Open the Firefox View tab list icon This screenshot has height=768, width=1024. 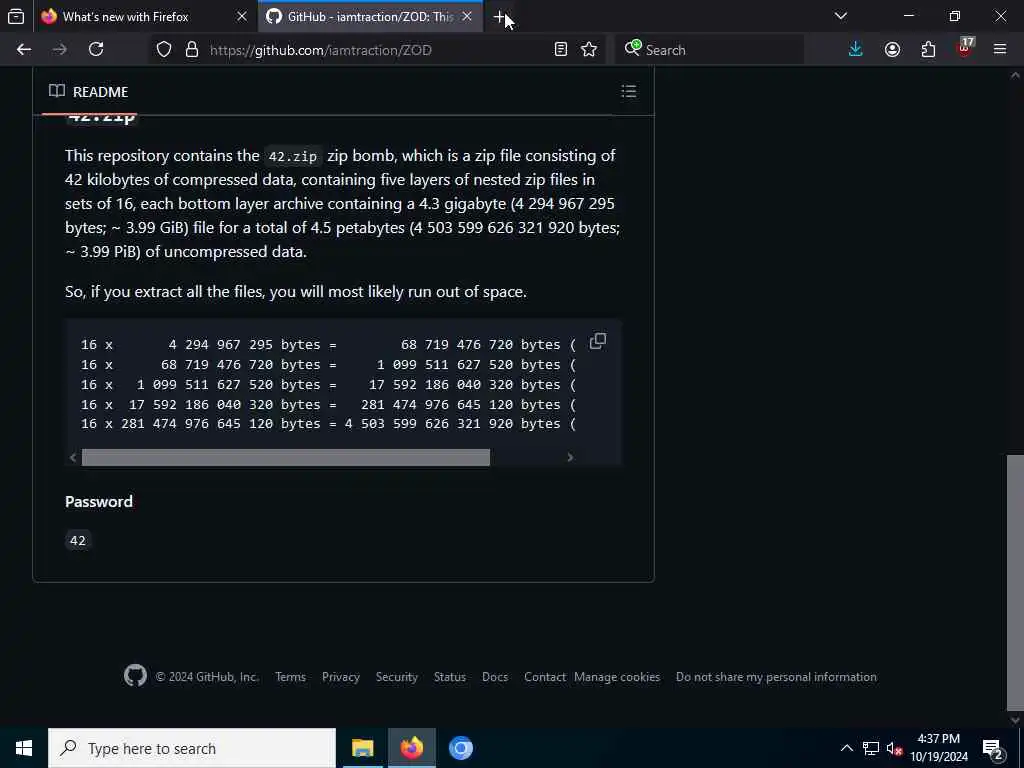coord(16,16)
